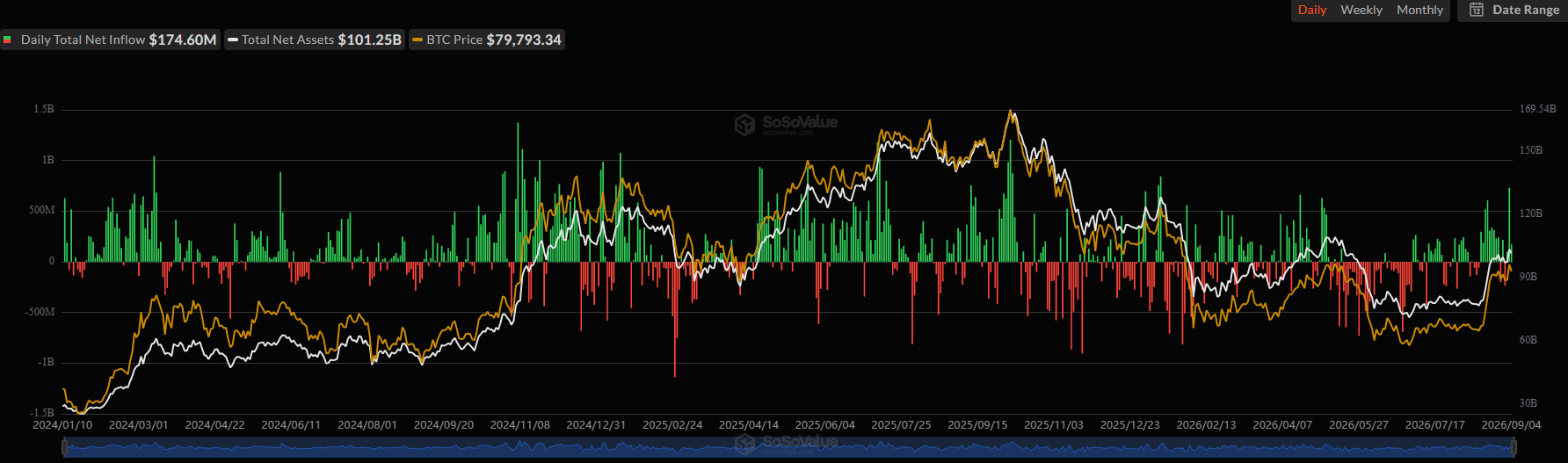Click the red-green Net Inflow legend marker
This screenshot has width=1568, height=463.
click(7, 40)
